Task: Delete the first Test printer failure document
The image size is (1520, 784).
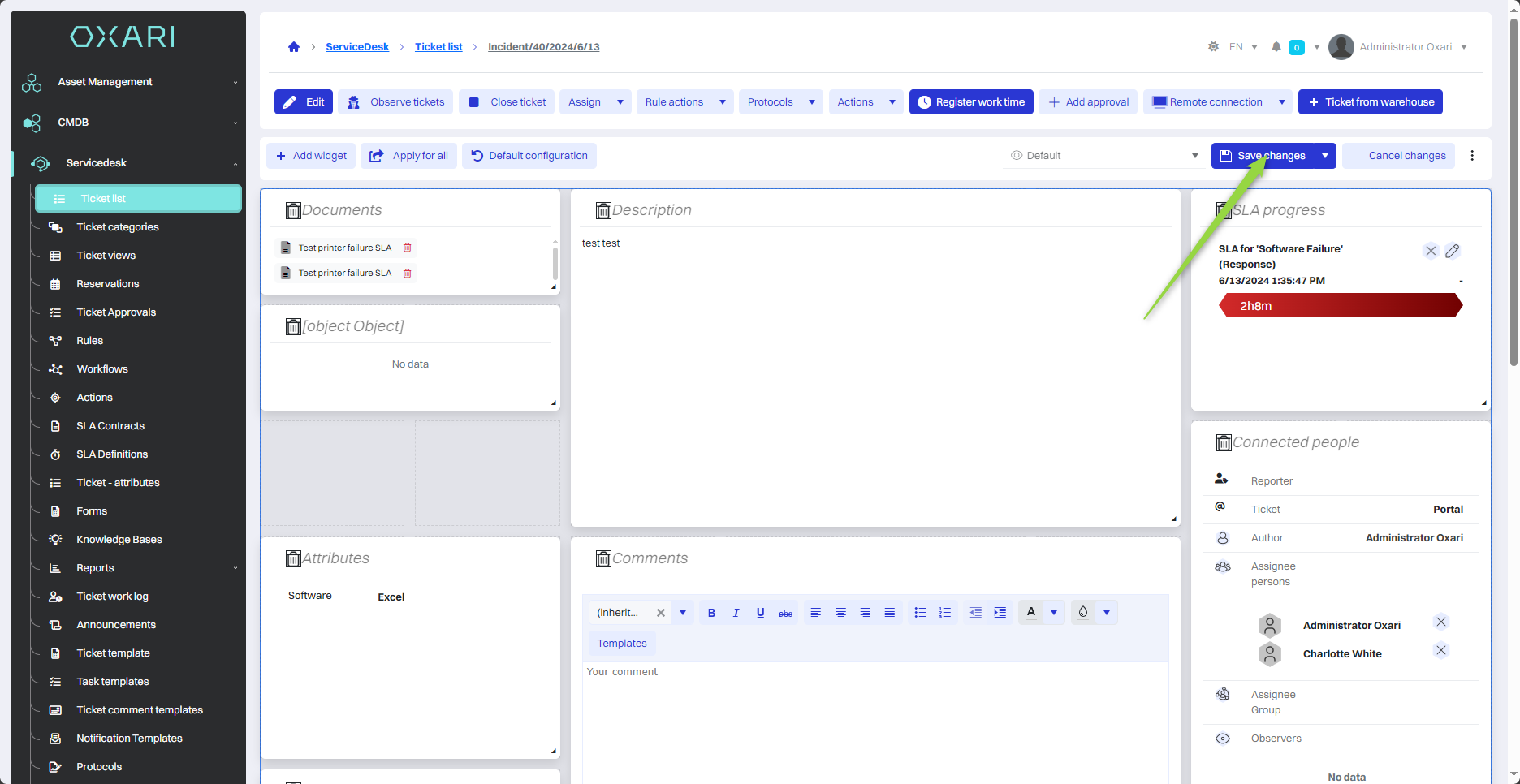Action: pyautogui.click(x=408, y=248)
